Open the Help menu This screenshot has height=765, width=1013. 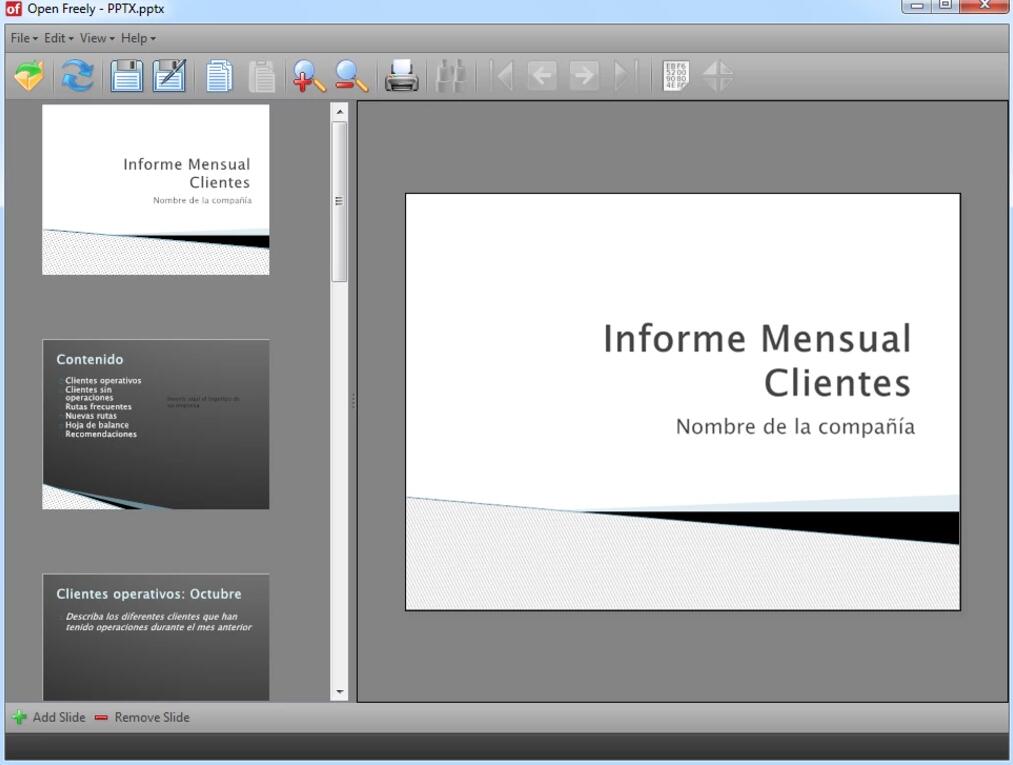click(138, 38)
